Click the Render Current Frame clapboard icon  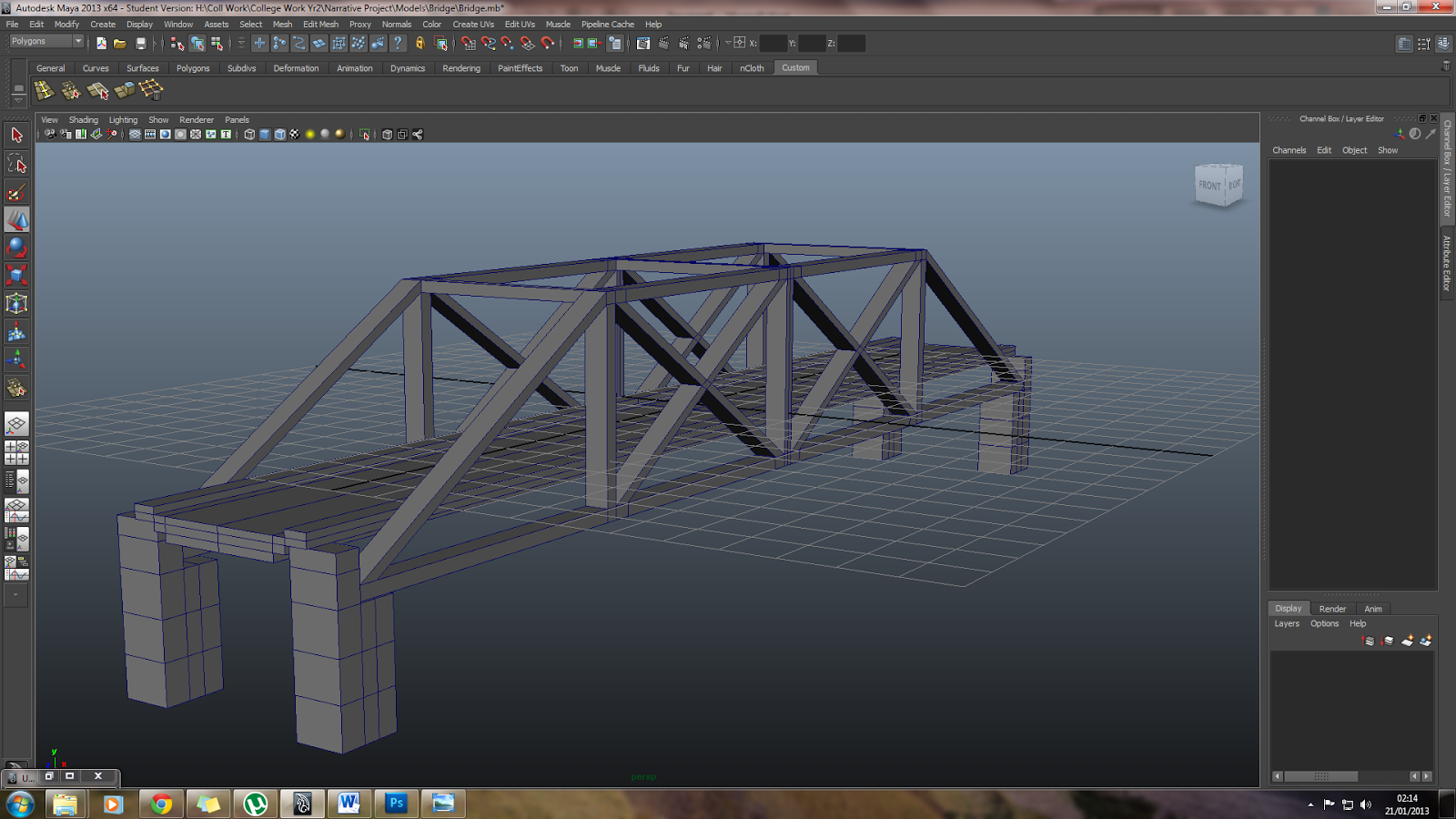pyautogui.click(x=662, y=42)
